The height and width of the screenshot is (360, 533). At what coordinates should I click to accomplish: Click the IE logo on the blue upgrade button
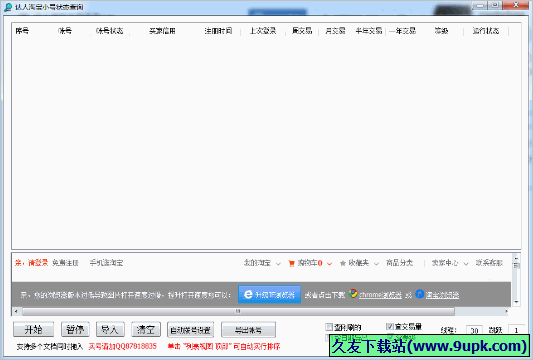coord(248,294)
